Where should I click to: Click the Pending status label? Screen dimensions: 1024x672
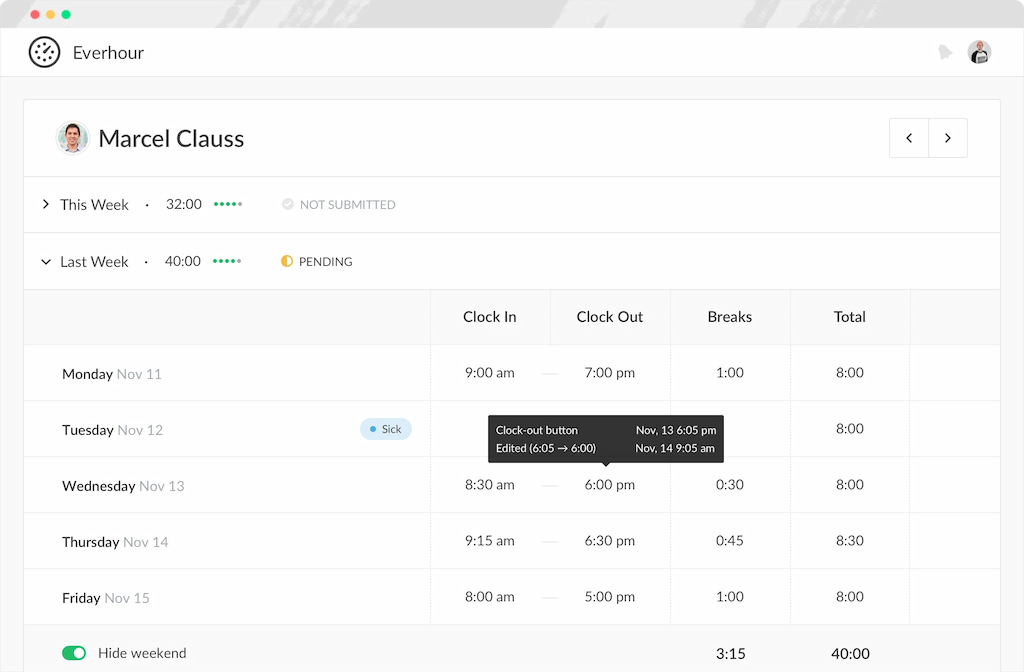(x=324, y=261)
